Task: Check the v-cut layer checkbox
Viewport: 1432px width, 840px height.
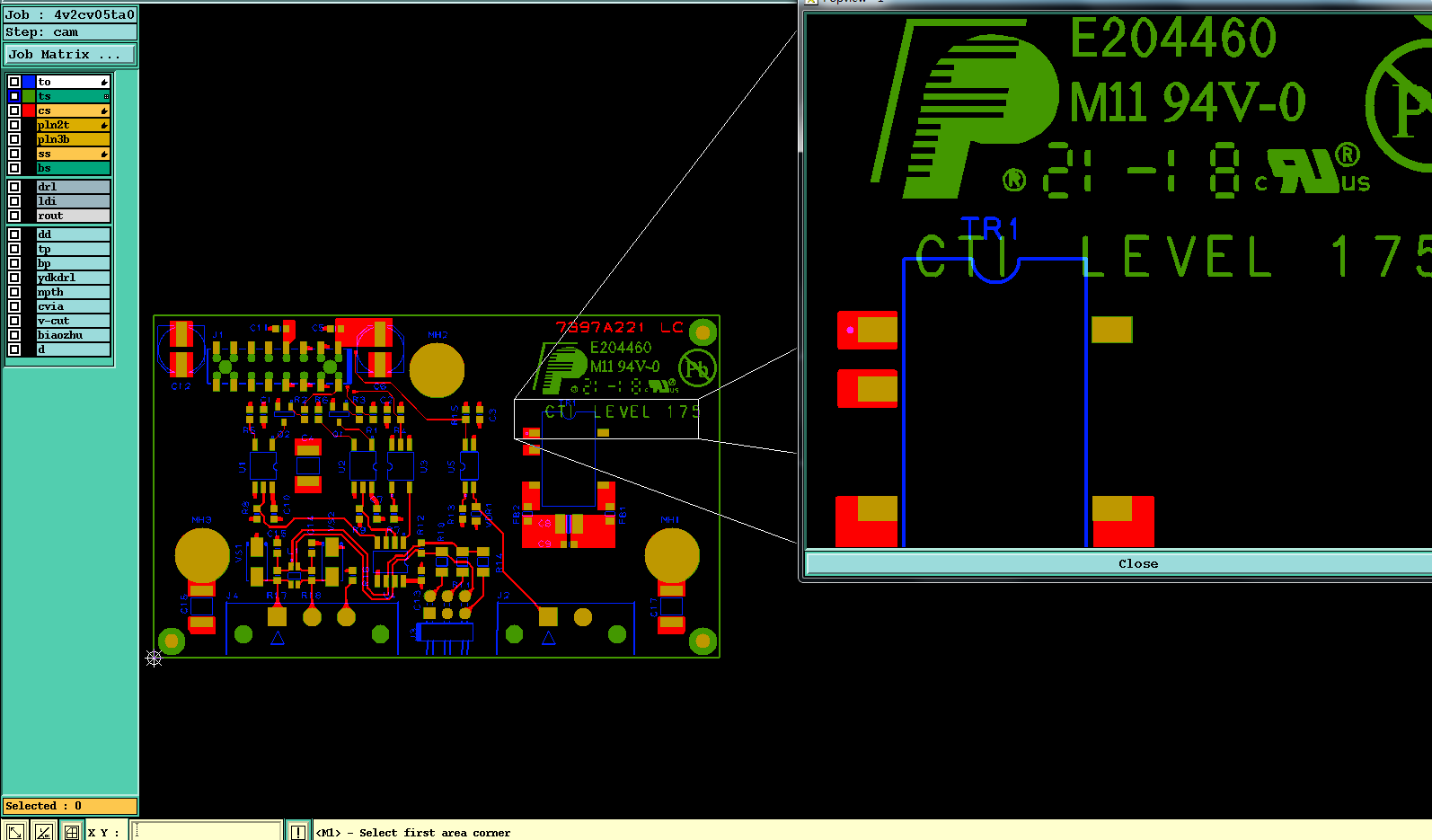Action: point(14,321)
